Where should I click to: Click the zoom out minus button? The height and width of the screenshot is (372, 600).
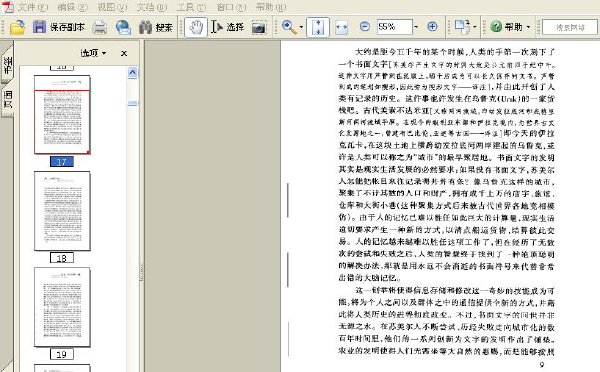pos(365,26)
